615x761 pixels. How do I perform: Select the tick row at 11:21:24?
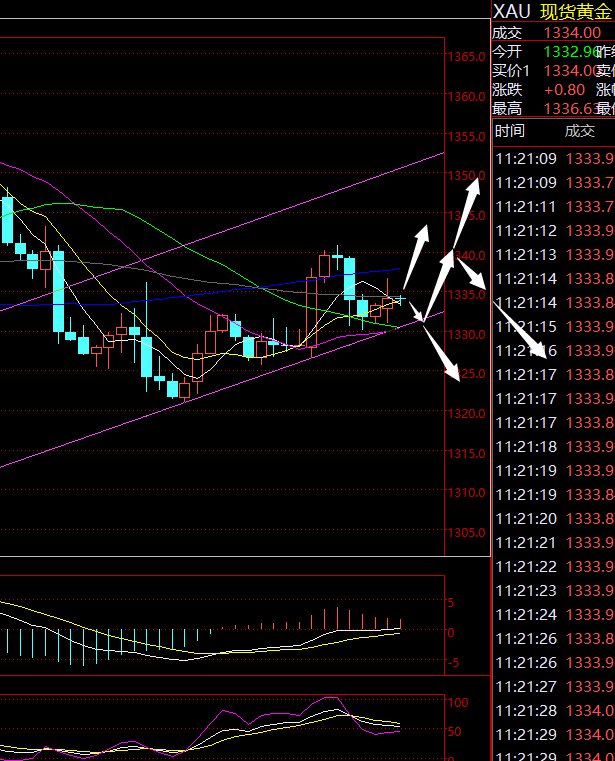[x=554, y=615]
